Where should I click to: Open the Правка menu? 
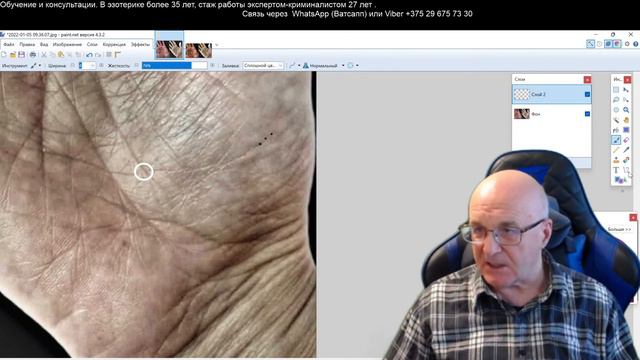27,44
